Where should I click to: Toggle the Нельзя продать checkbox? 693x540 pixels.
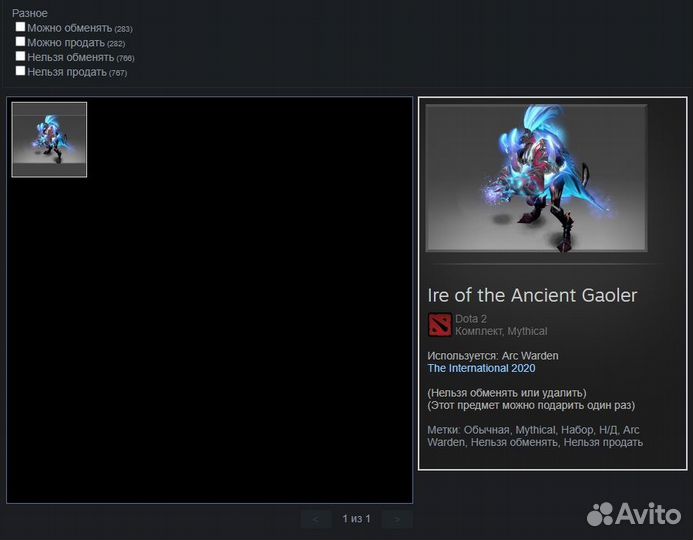click(x=20, y=71)
